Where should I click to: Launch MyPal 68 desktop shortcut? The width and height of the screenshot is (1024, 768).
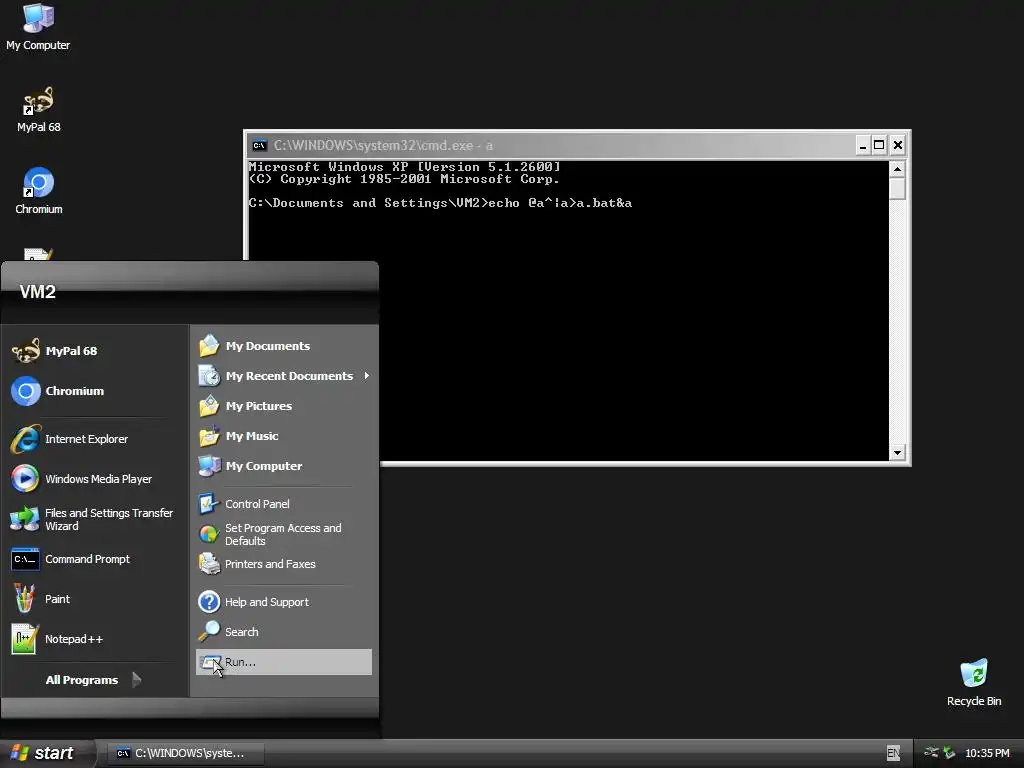point(39,110)
